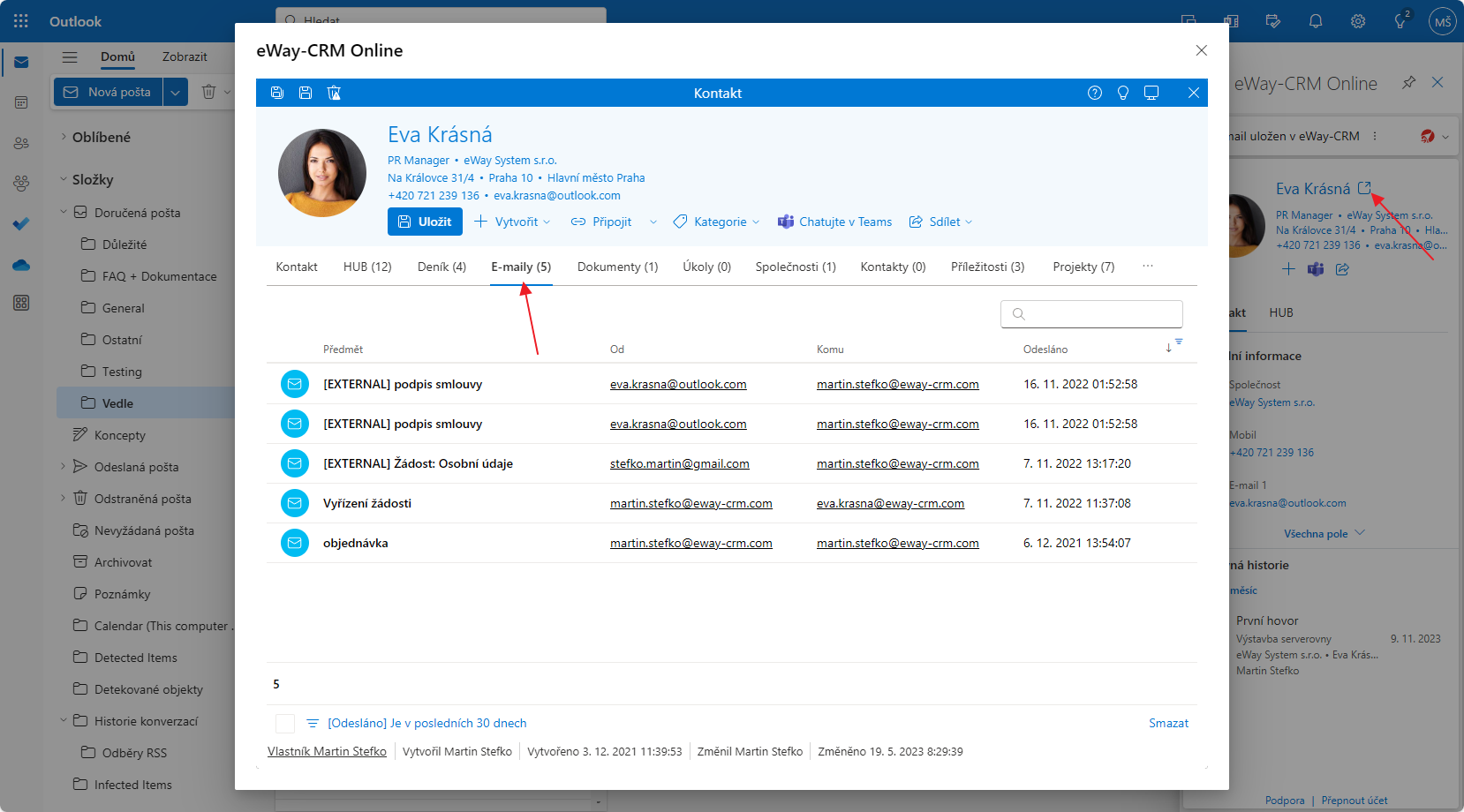Click the Uložit button
Viewport: 1464px width, 812px height.
pyautogui.click(x=425, y=222)
